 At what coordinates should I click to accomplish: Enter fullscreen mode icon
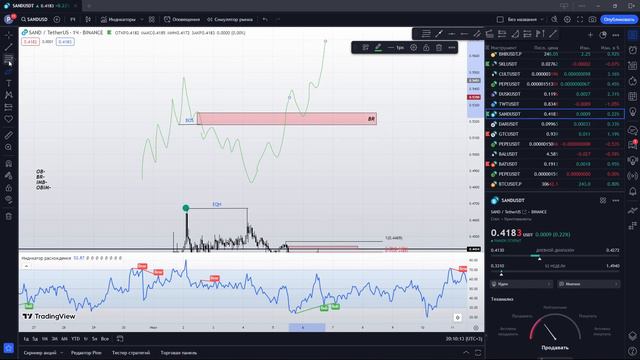(580, 19)
